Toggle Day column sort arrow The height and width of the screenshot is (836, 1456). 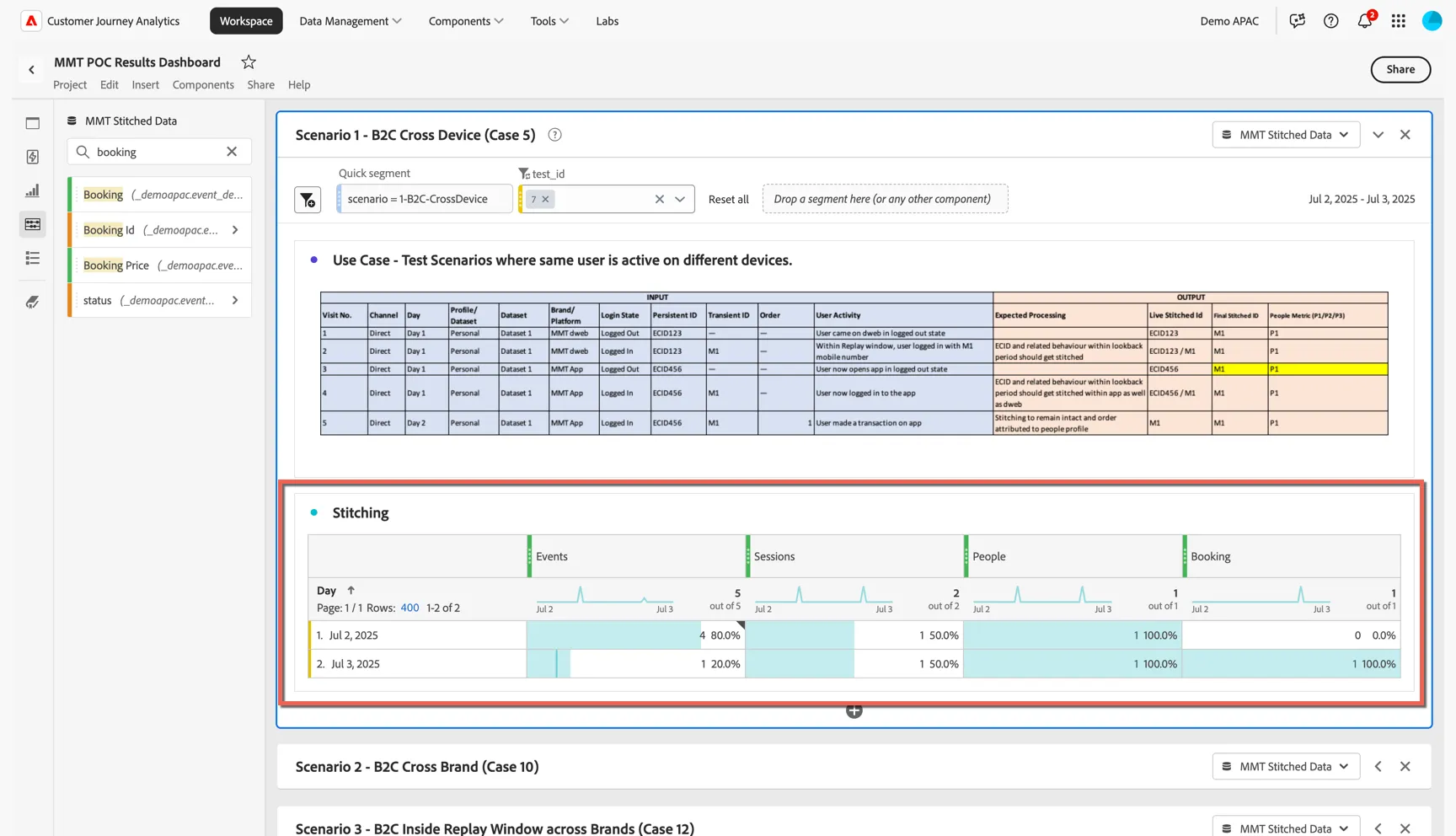coord(351,591)
